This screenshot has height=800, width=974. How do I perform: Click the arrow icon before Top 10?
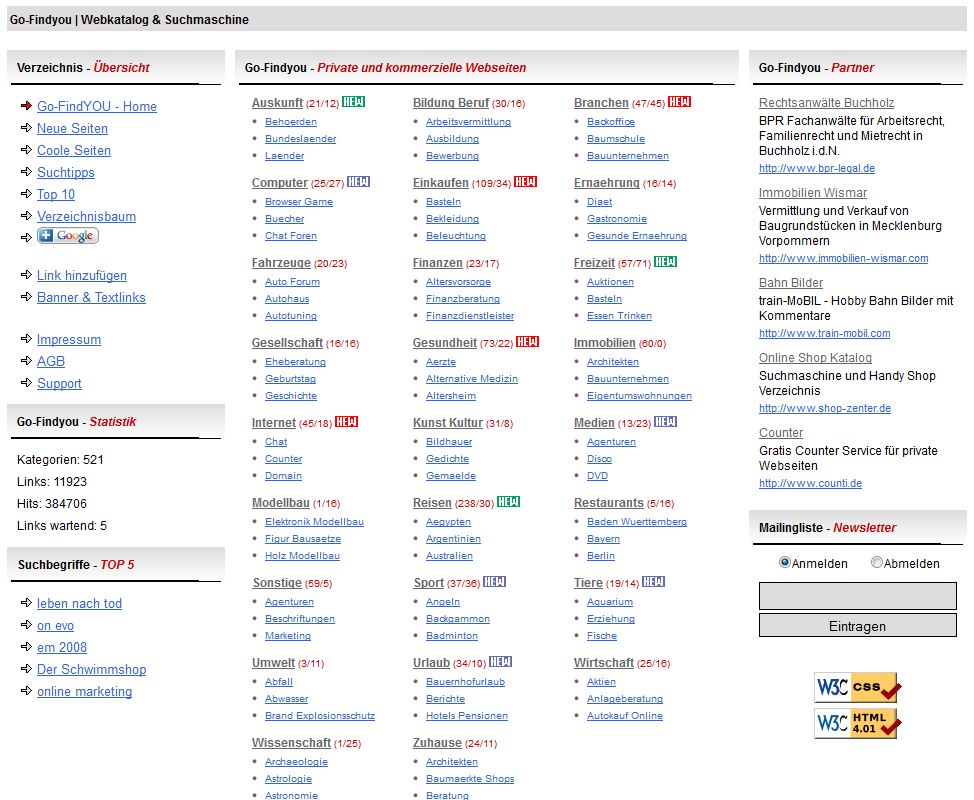[x=26, y=193]
